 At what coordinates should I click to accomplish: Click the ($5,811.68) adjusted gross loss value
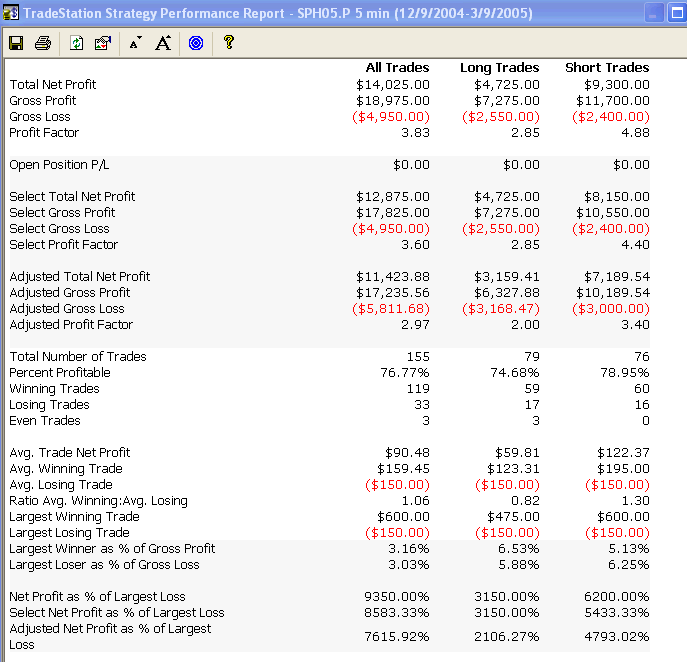(x=391, y=309)
